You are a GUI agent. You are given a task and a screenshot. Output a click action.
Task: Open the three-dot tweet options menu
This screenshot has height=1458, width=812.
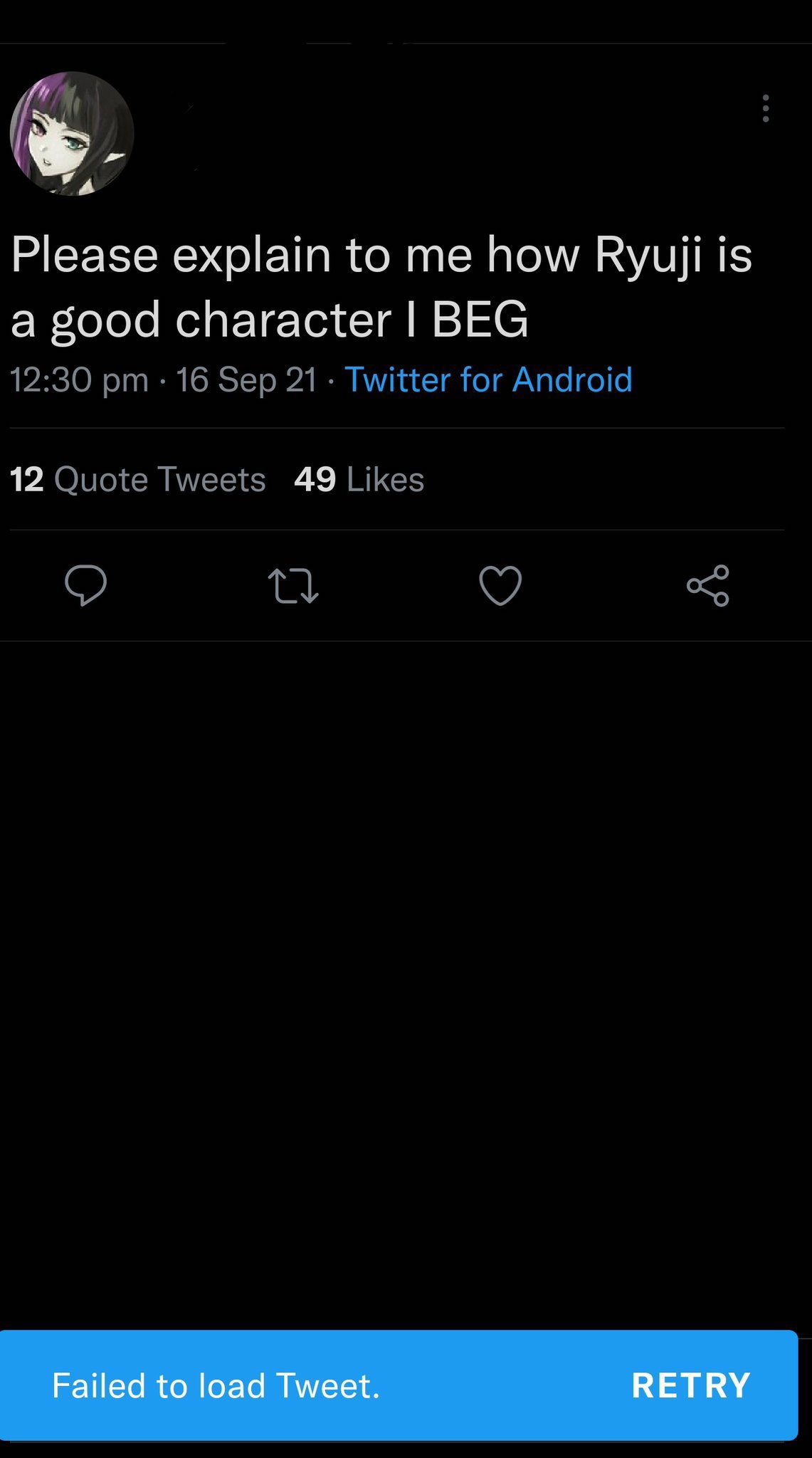point(766,108)
